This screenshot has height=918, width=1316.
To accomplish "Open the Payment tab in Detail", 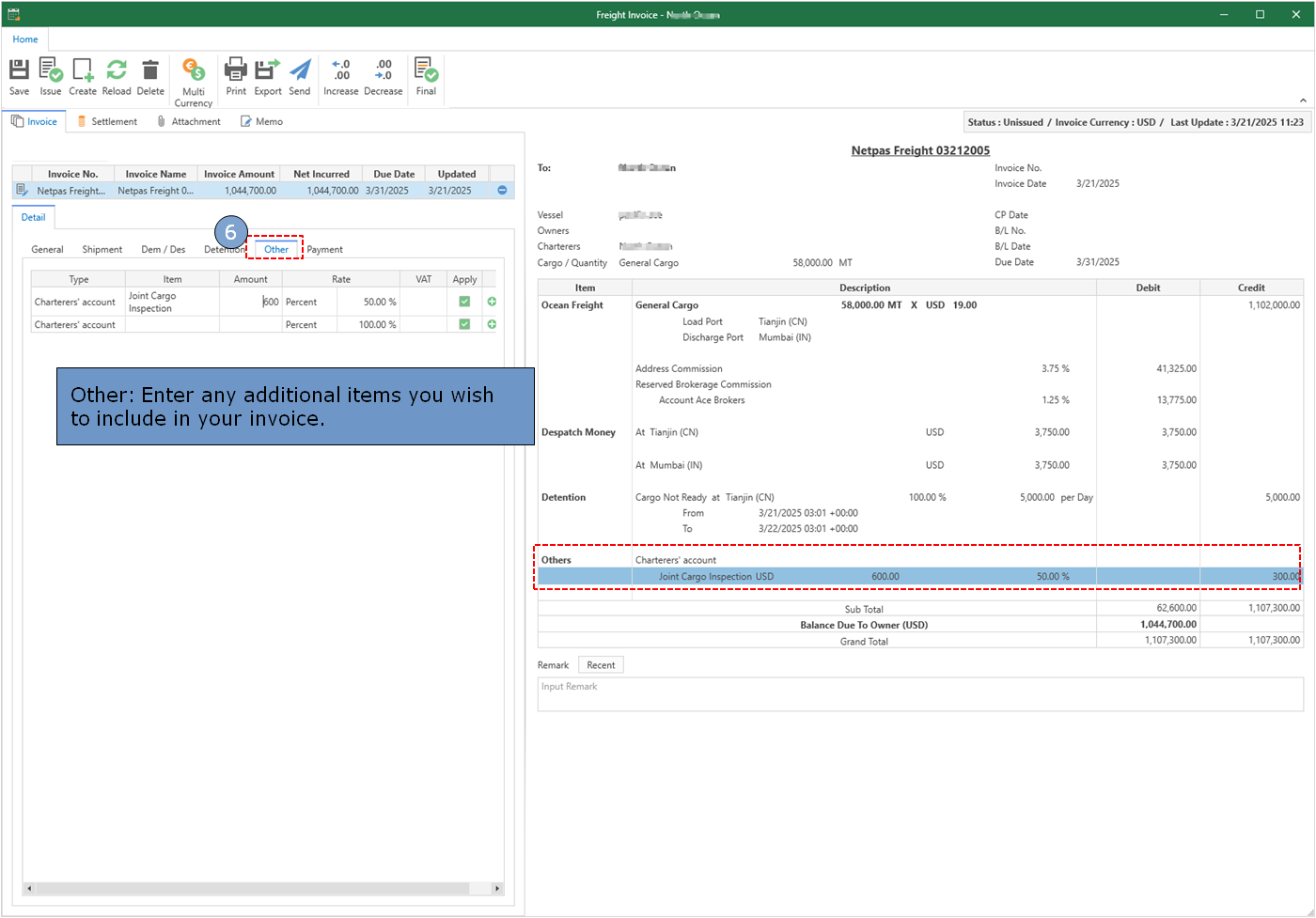I will point(324,249).
